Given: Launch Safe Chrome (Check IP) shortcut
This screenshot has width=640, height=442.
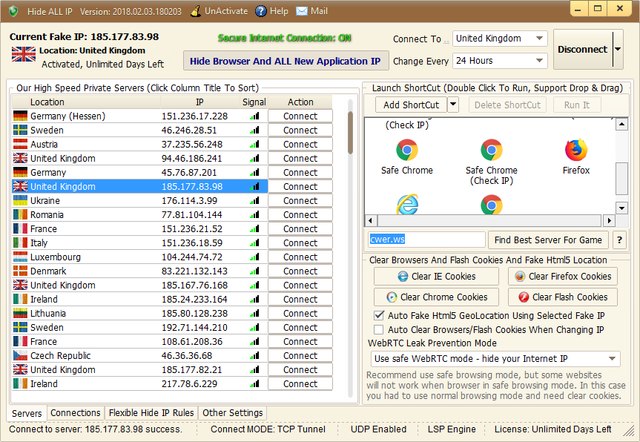Looking at the screenshot, I should click(491, 151).
